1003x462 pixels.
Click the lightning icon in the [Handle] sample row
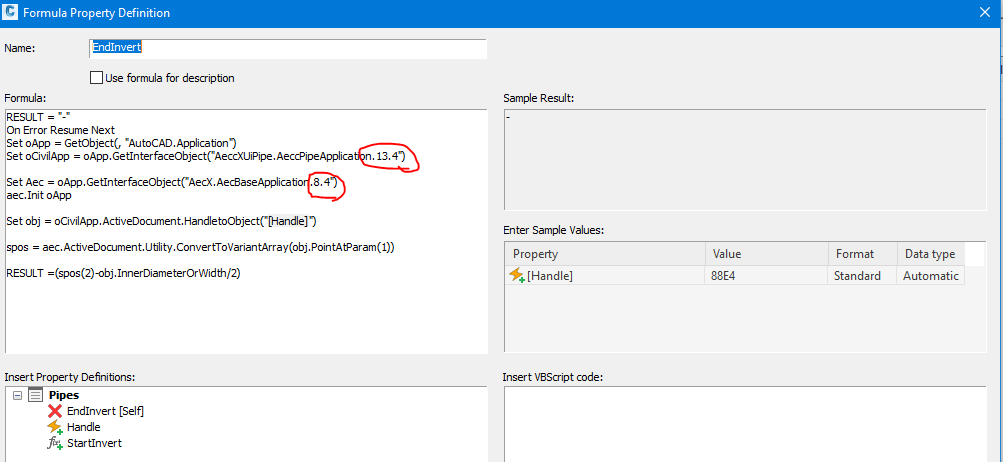(516, 275)
